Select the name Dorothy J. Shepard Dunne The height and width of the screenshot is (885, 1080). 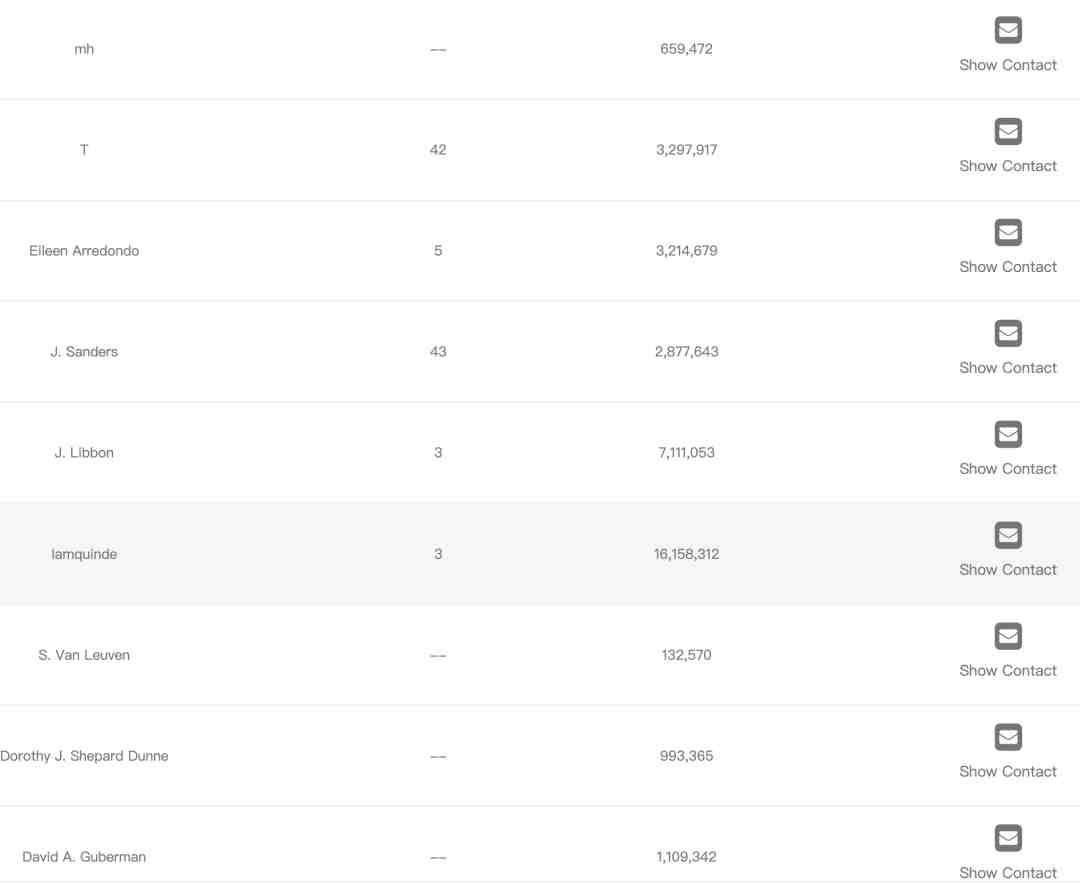point(84,756)
